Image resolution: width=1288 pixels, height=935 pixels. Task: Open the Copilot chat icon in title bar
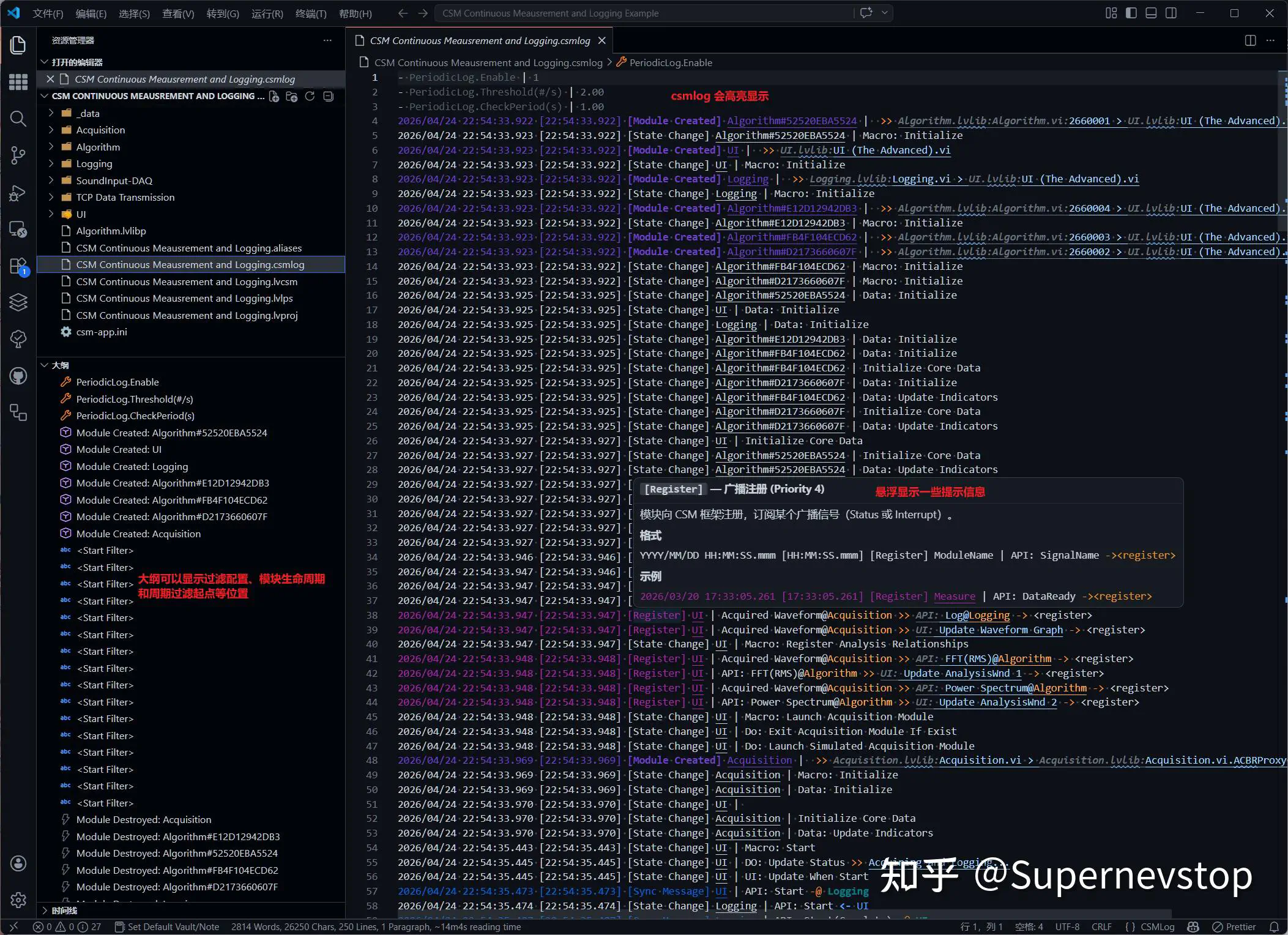point(866,13)
